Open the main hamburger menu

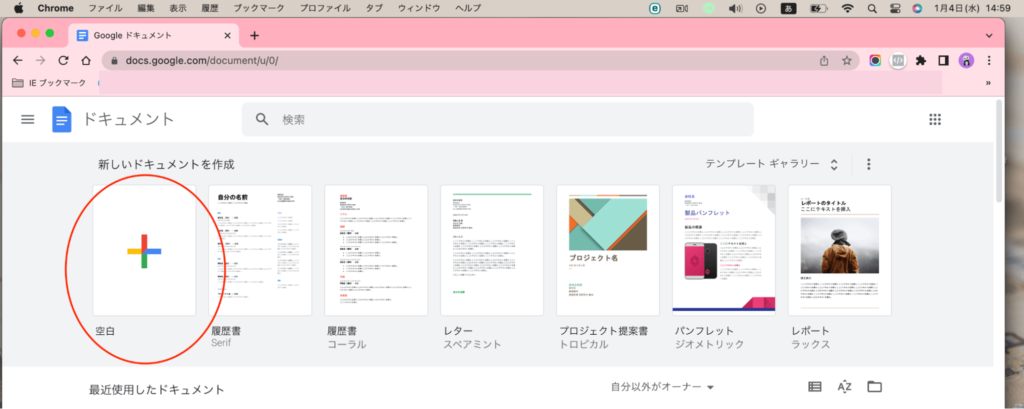(27, 119)
